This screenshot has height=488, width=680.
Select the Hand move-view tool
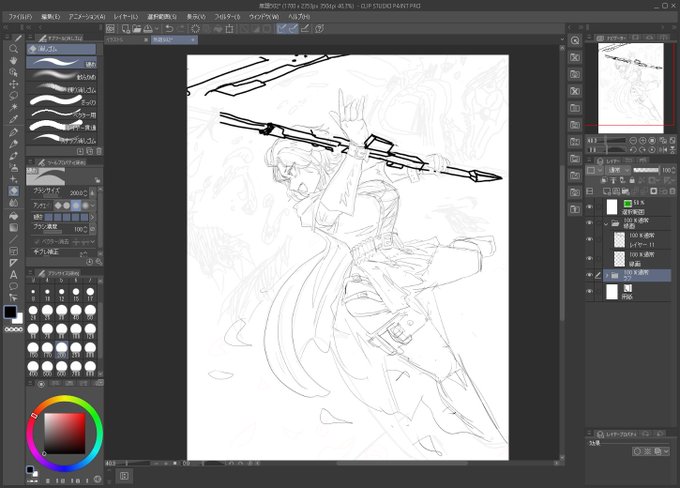[x=13, y=60]
